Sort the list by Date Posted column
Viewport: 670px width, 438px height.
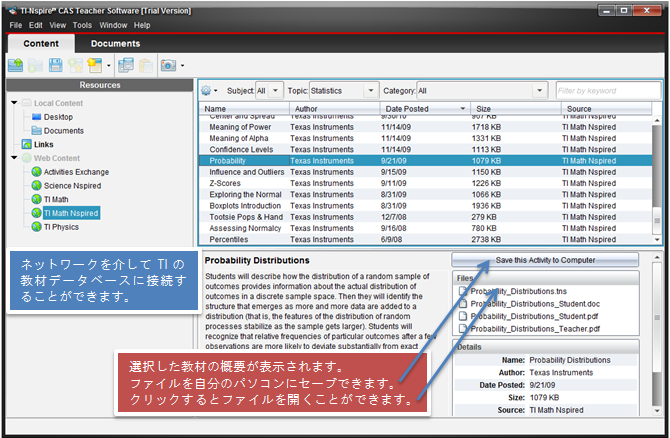point(425,109)
